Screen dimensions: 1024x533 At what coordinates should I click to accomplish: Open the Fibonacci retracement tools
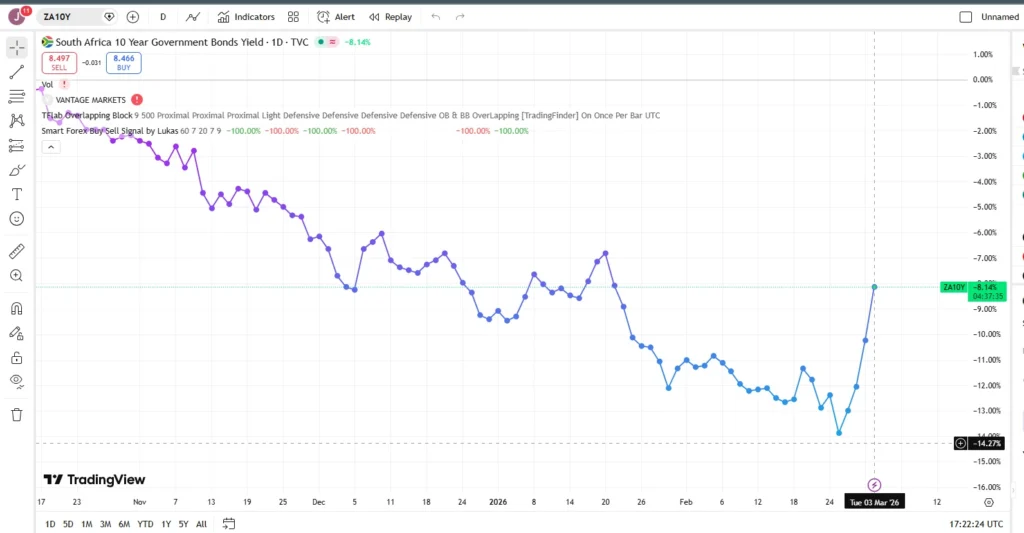point(17,97)
